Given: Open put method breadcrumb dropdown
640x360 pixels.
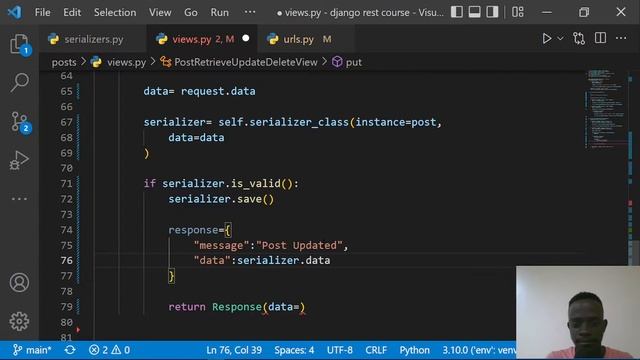Looking at the screenshot, I should (x=353, y=62).
